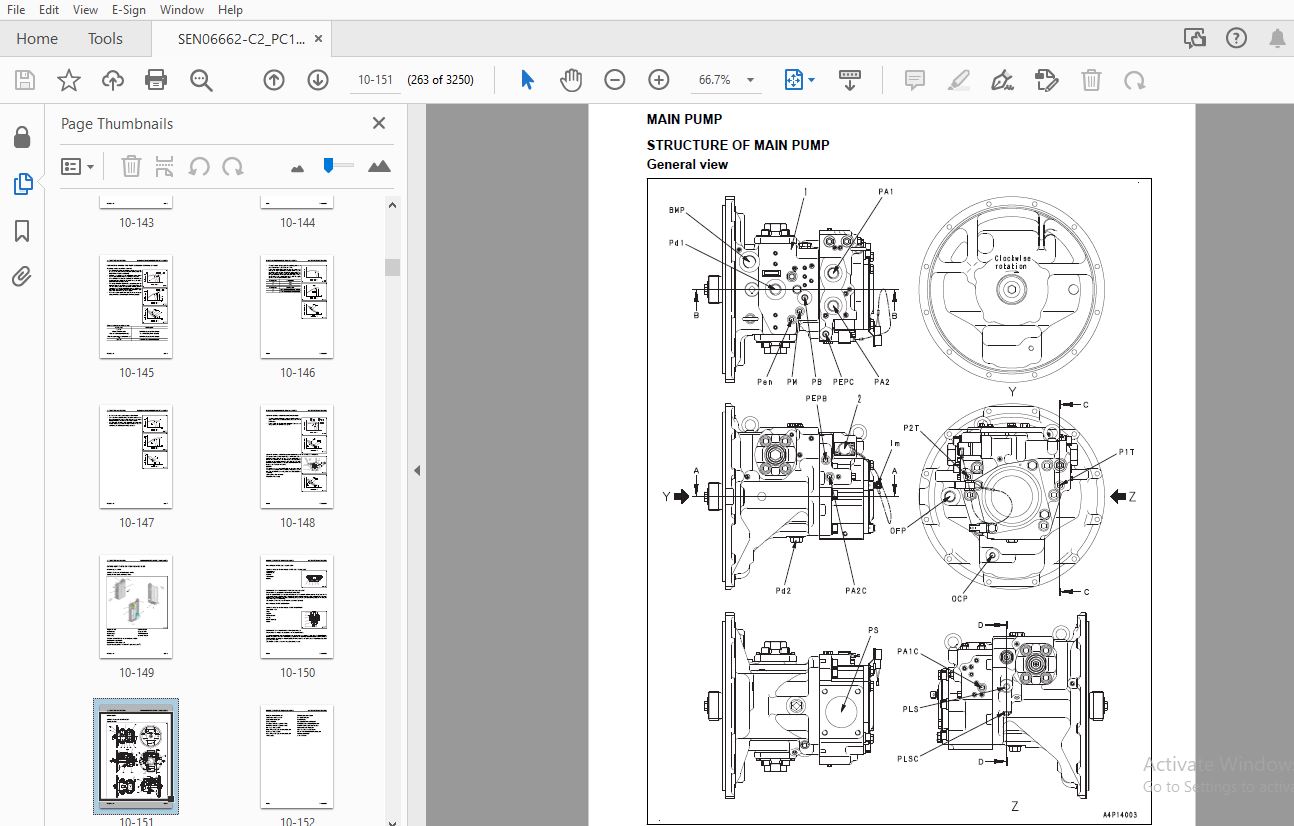Screen dimensions: 1294x826
Task: Select the page 10-149 thumbnail
Action: [x=136, y=607]
